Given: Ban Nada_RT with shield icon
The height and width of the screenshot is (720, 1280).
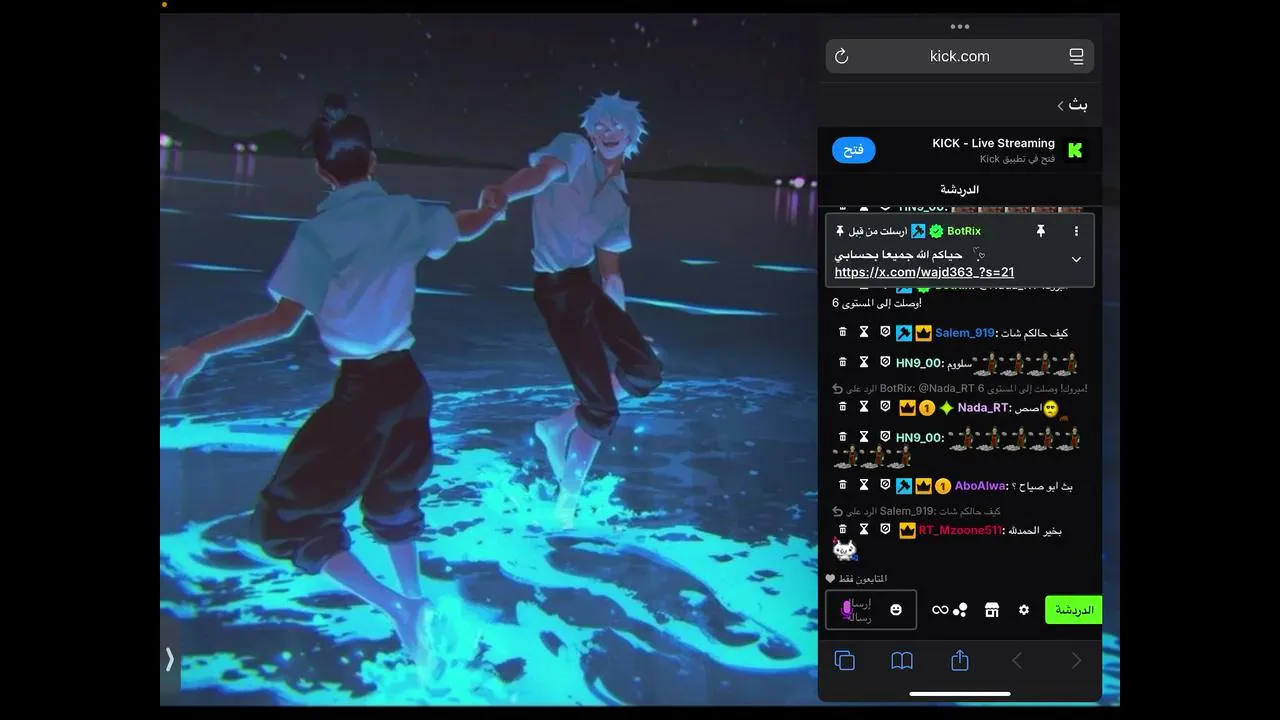Looking at the screenshot, I should tap(885, 407).
